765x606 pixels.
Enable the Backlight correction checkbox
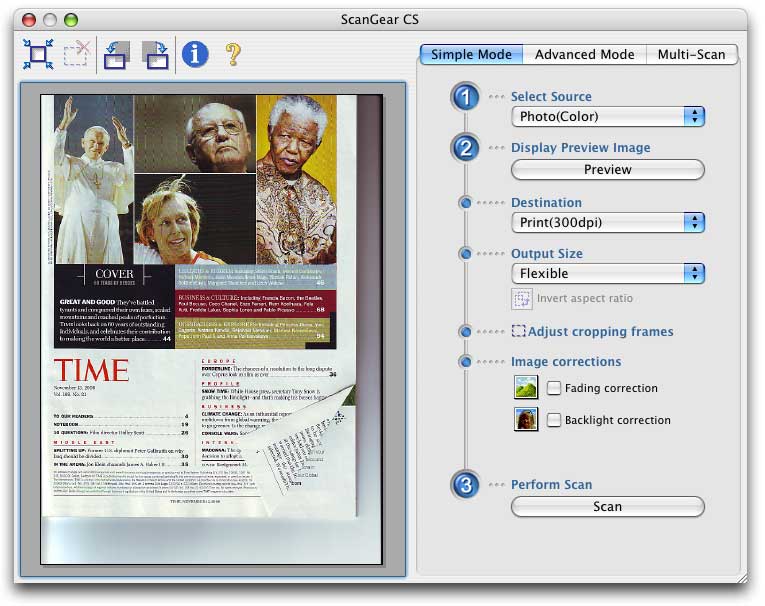click(x=554, y=421)
